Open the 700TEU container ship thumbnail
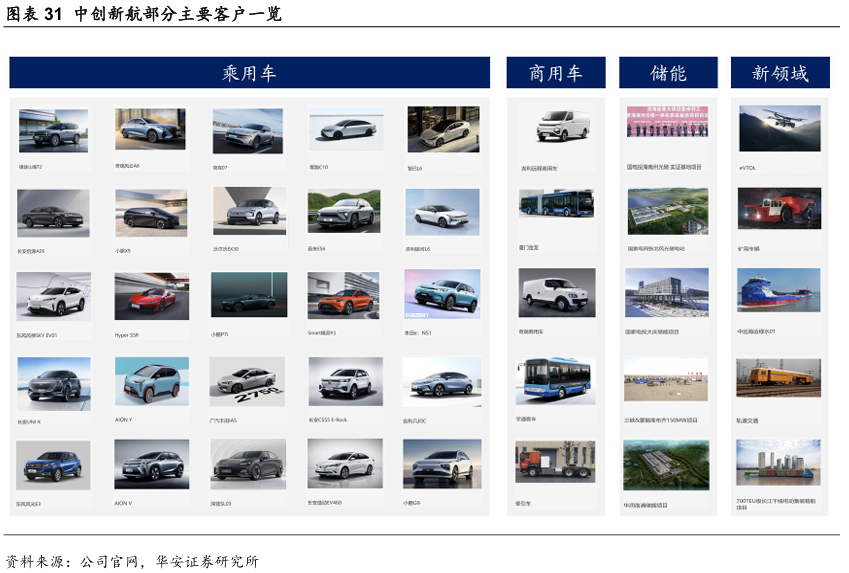849x573 pixels. (779, 463)
